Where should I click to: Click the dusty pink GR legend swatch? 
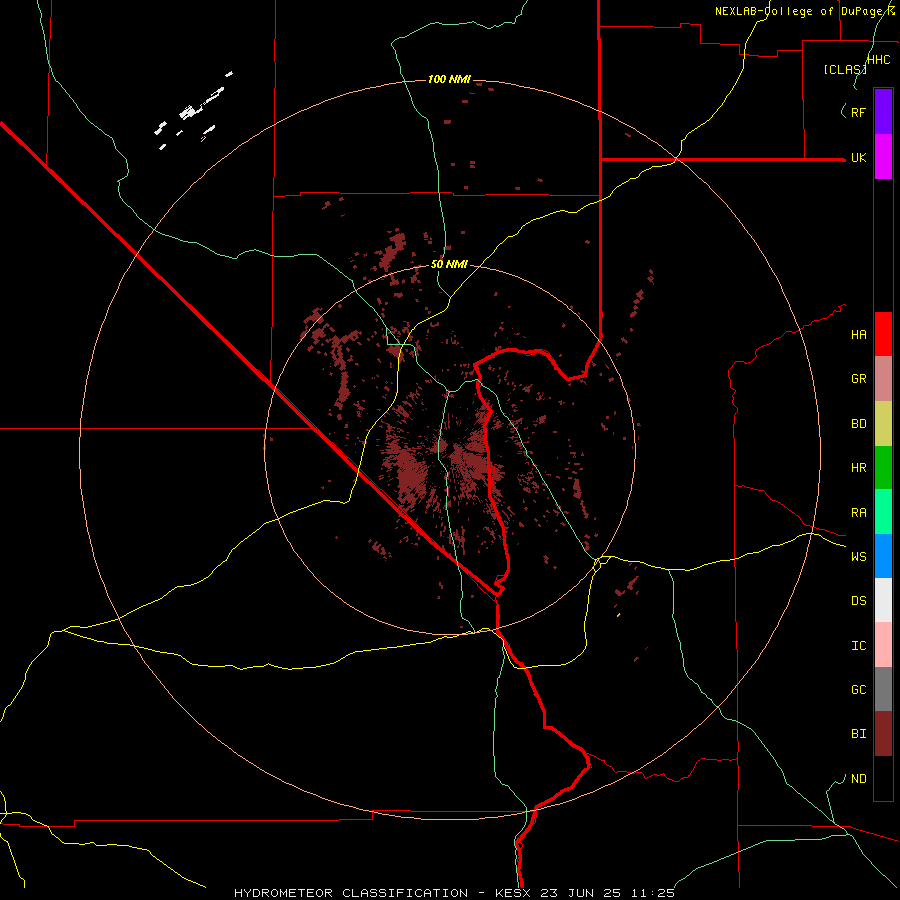coord(883,379)
